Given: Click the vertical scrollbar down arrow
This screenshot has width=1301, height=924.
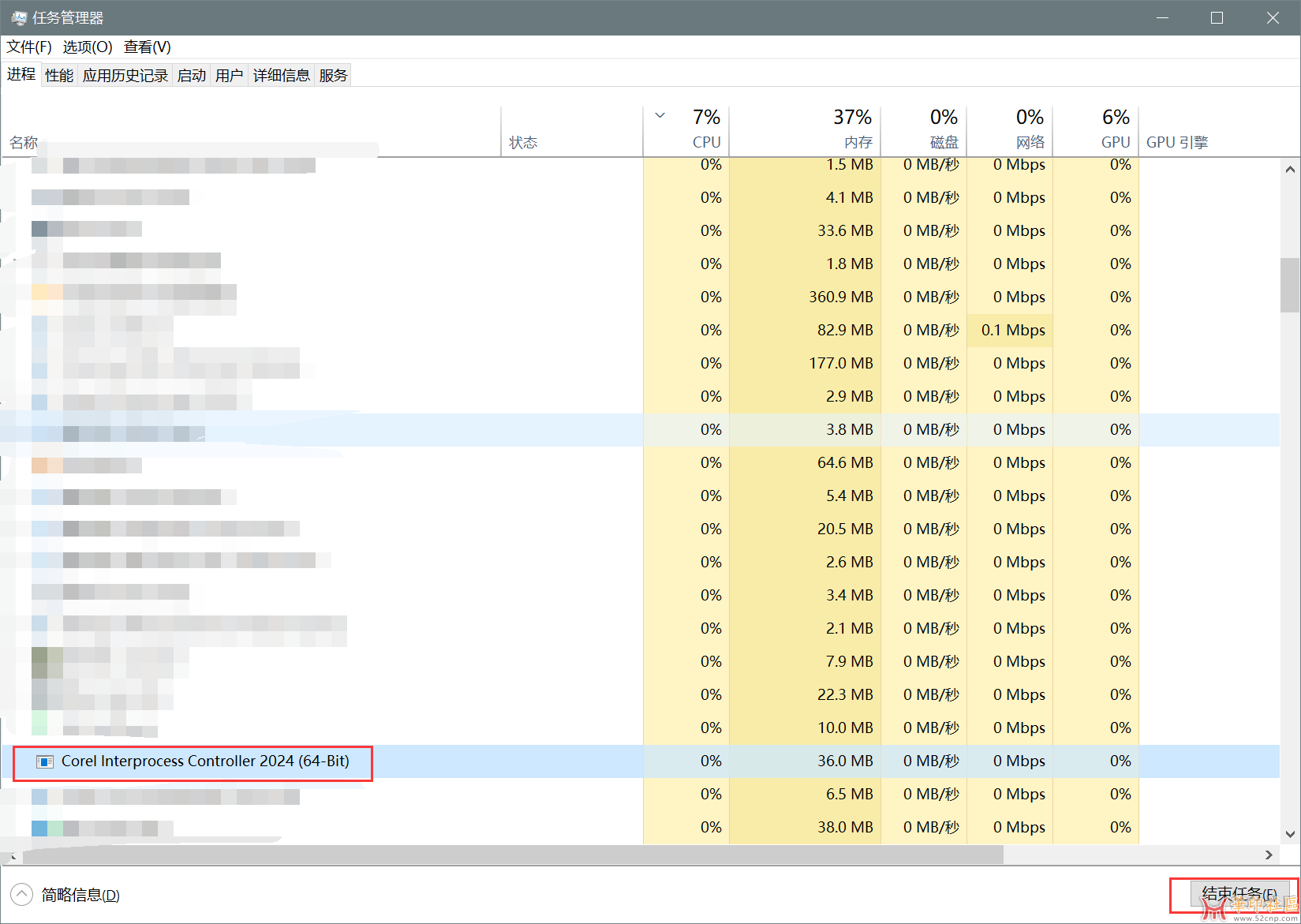Looking at the screenshot, I should (x=1290, y=834).
